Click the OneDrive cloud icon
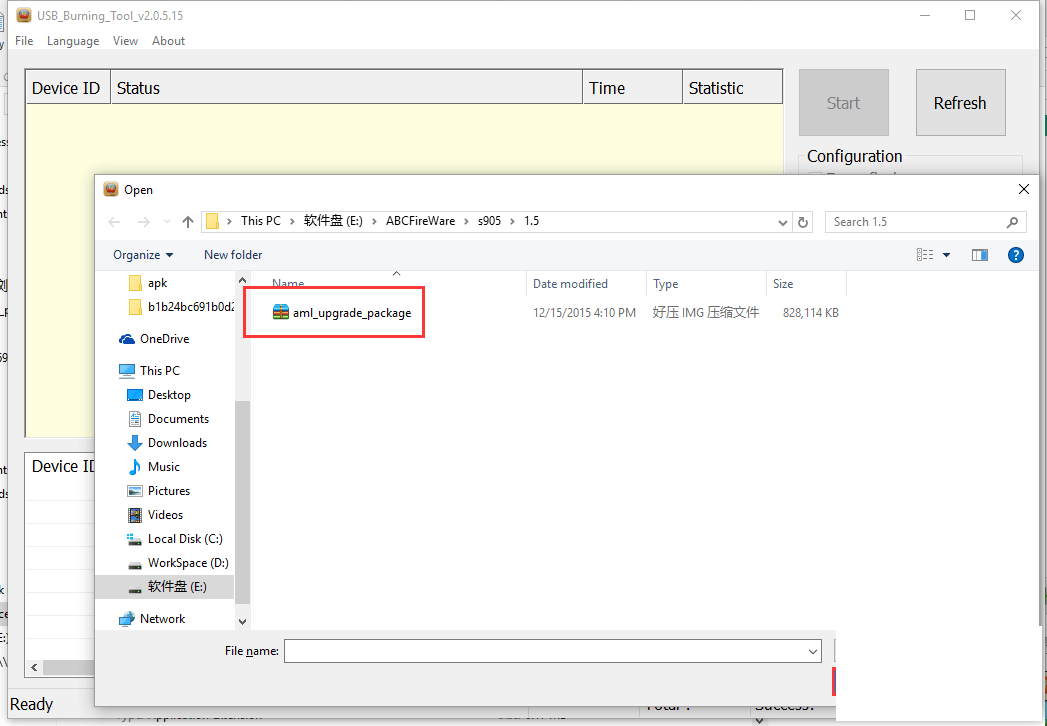 tap(127, 339)
